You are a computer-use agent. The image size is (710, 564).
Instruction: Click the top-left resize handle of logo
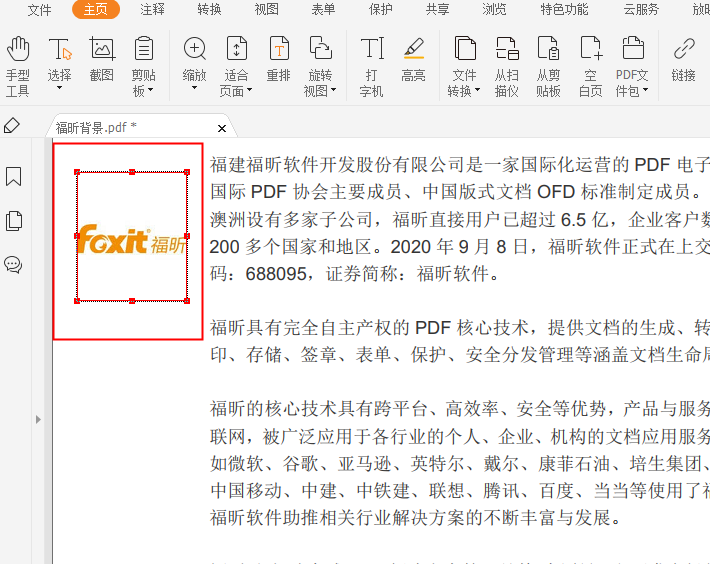pos(77,172)
